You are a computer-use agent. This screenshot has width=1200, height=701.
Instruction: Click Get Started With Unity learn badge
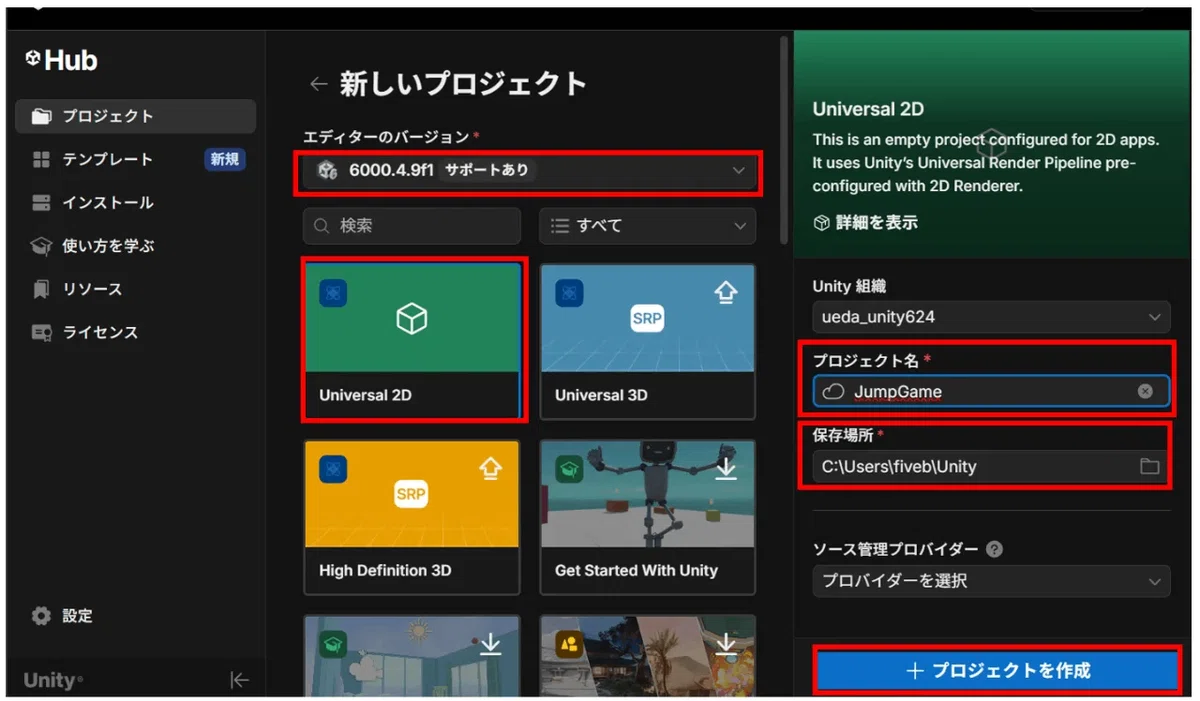click(569, 469)
